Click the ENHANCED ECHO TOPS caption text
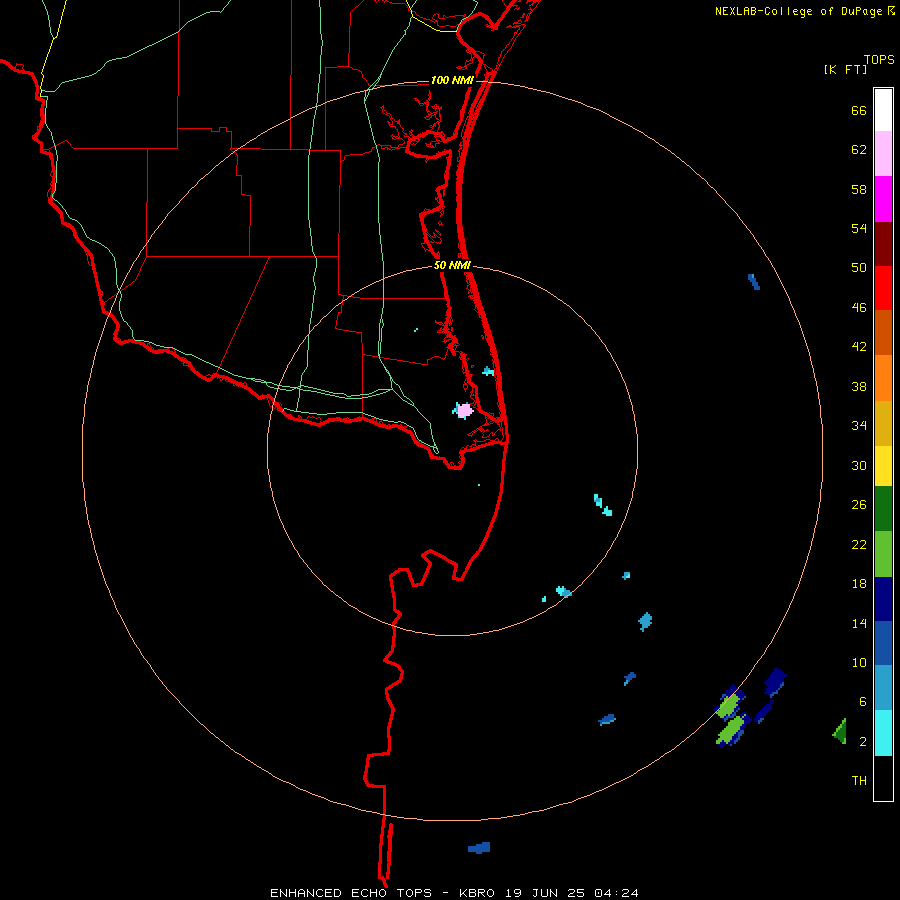Image resolution: width=900 pixels, height=900 pixels. (x=351, y=893)
